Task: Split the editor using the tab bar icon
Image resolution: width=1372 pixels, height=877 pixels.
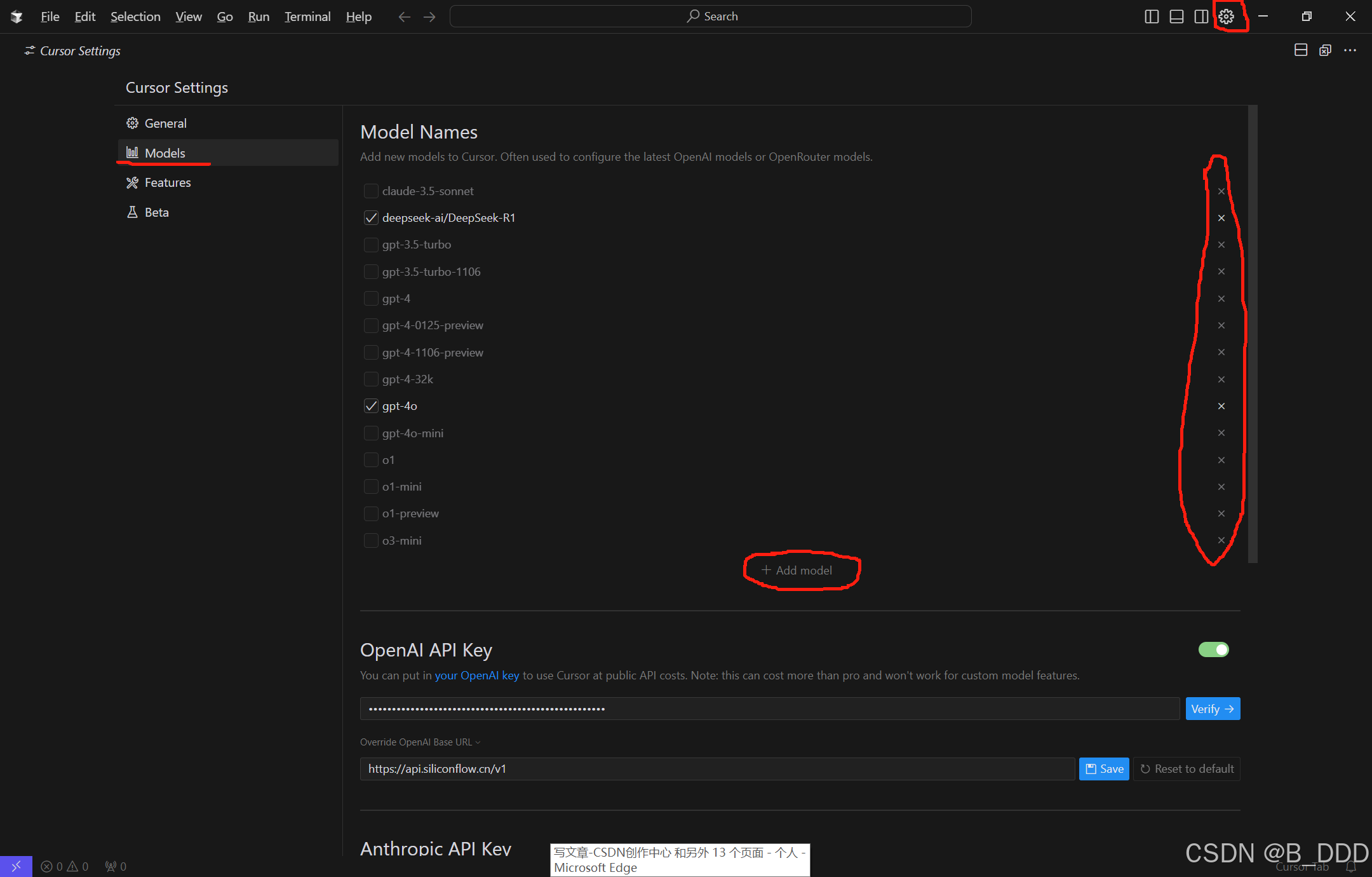Action: pyautogui.click(x=1300, y=50)
